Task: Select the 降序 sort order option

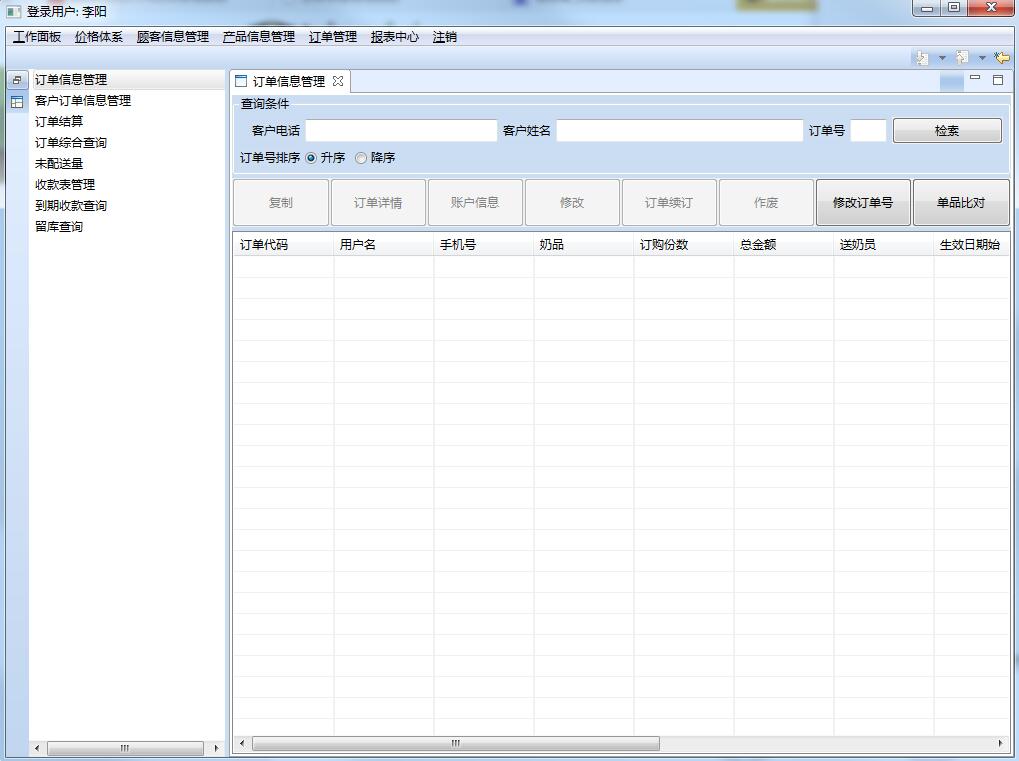Action: pyautogui.click(x=360, y=157)
